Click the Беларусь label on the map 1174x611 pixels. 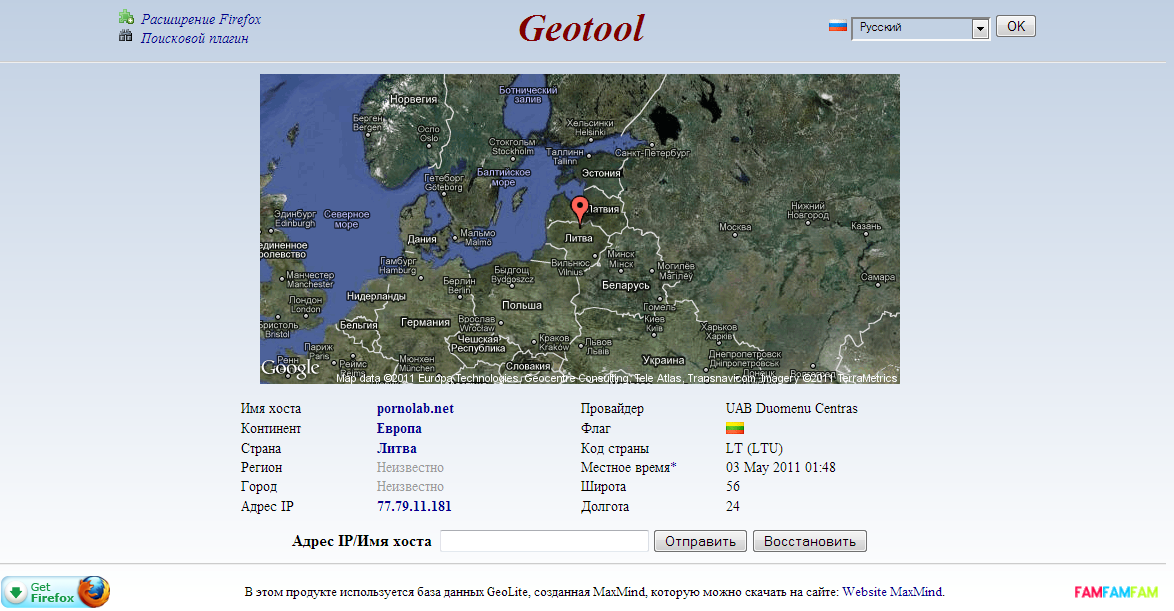[626, 285]
